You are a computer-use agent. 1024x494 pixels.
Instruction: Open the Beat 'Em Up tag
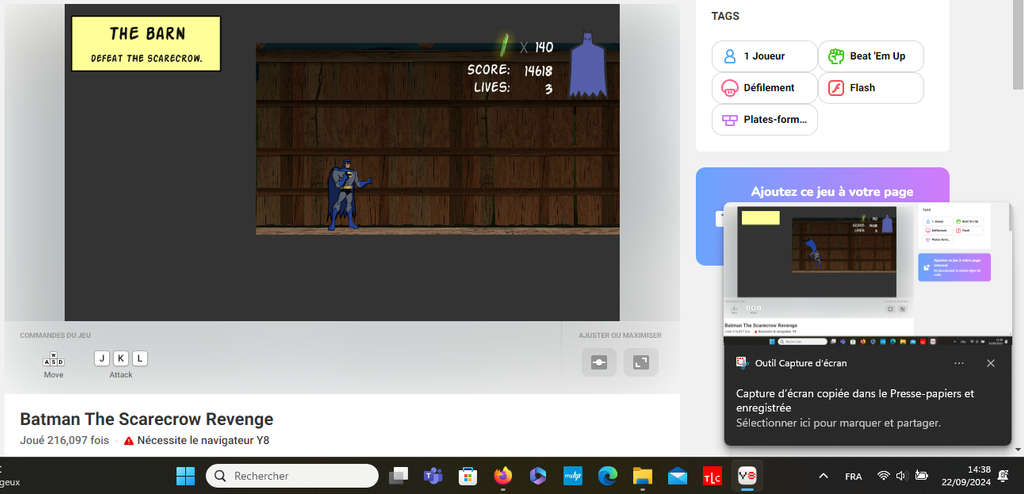870,56
